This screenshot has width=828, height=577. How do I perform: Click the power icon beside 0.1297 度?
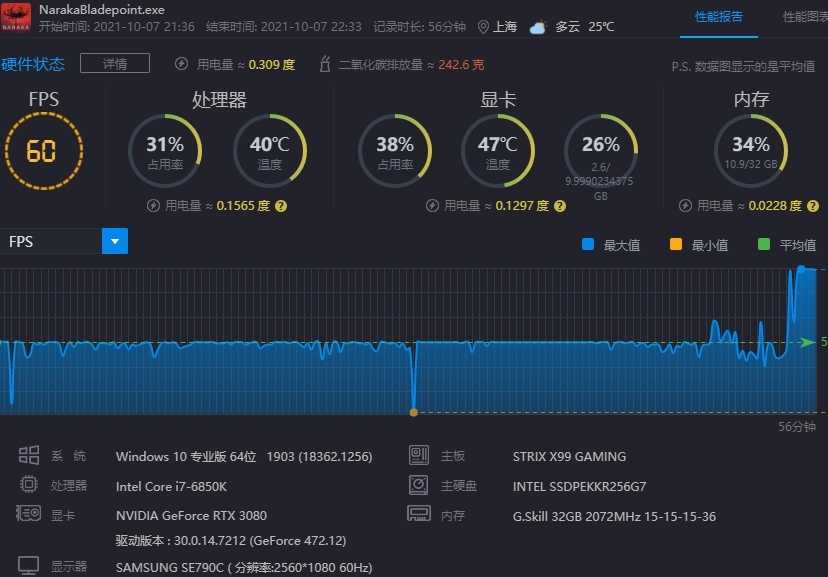[x=432, y=205]
